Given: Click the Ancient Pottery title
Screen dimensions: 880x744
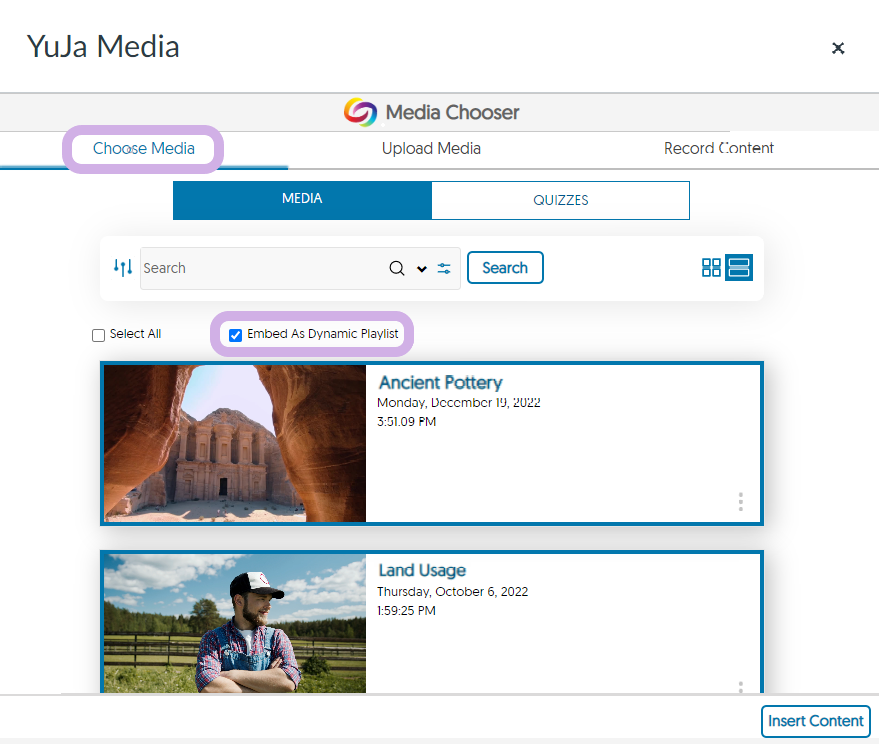Looking at the screenshot, I should pos(441,383).
